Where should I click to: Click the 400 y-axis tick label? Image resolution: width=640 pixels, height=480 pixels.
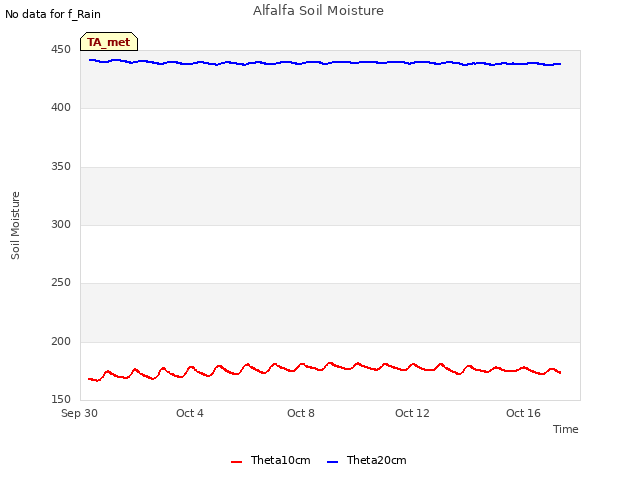[61, 107]
